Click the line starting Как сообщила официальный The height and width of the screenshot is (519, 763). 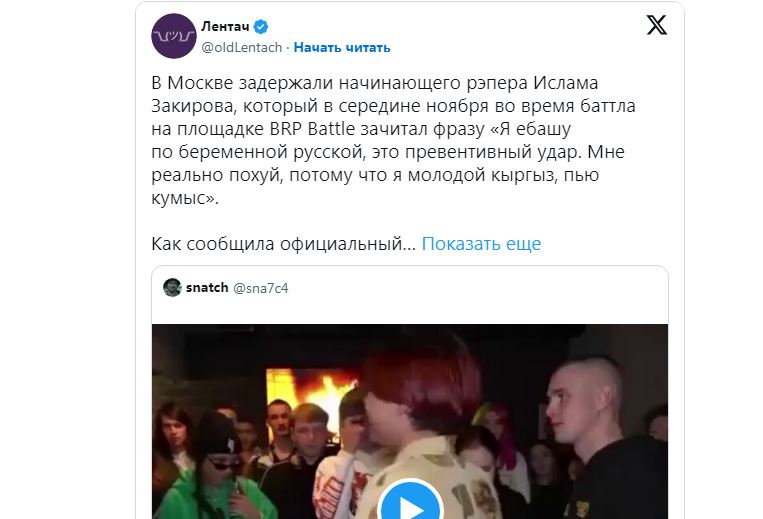pos(284,243)
